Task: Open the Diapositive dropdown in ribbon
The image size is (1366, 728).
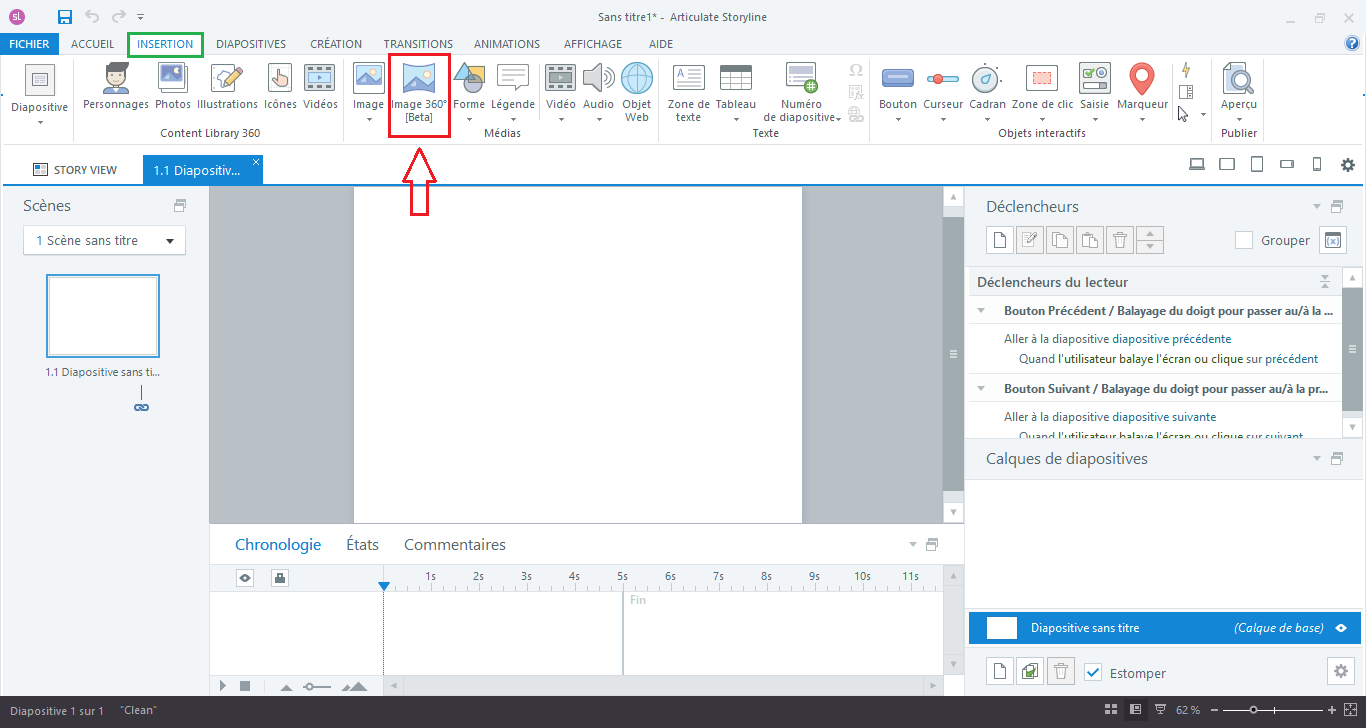Action: click(40, 94)
